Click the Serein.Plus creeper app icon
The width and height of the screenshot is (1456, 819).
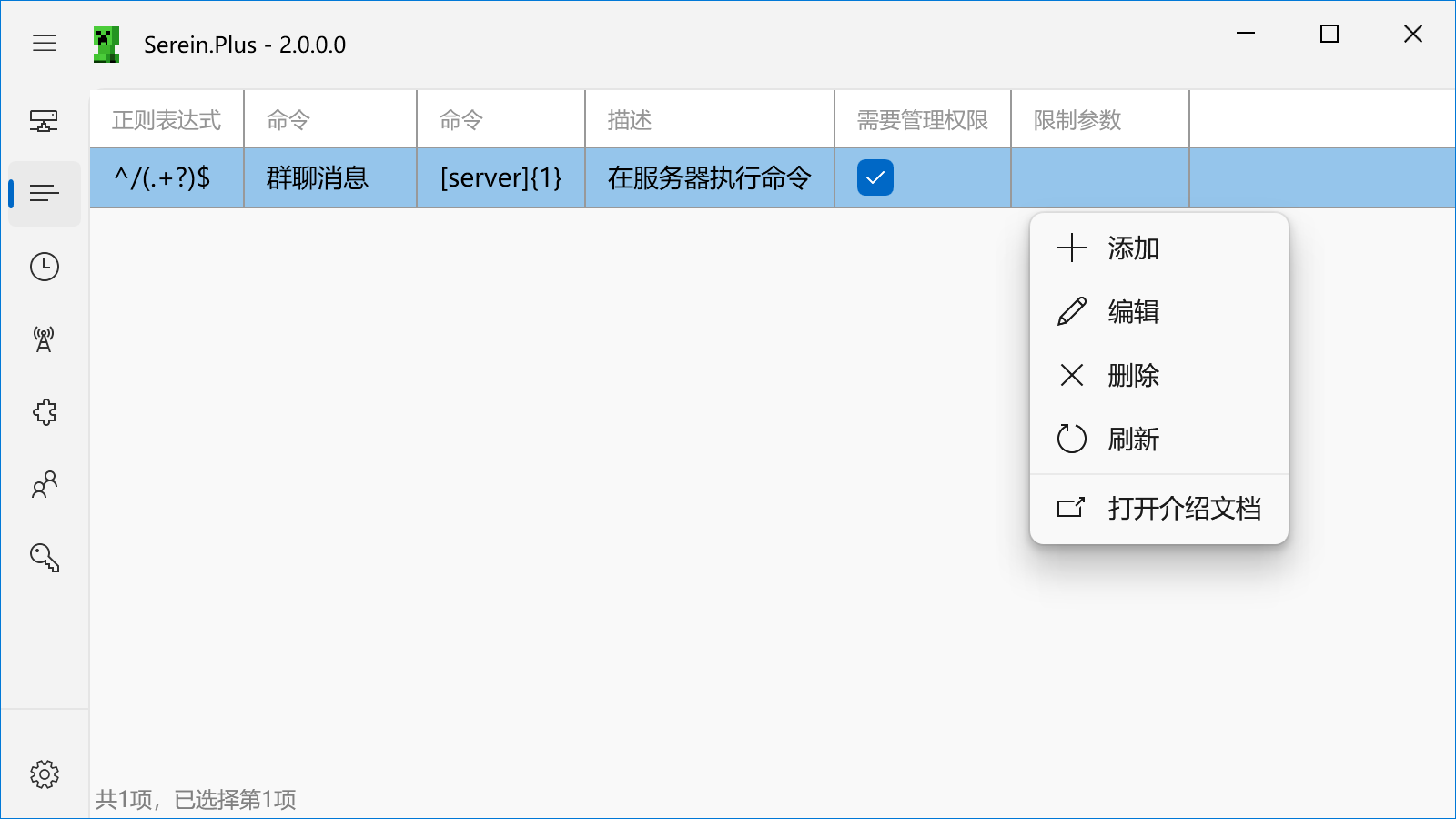(x=106, y=45)
